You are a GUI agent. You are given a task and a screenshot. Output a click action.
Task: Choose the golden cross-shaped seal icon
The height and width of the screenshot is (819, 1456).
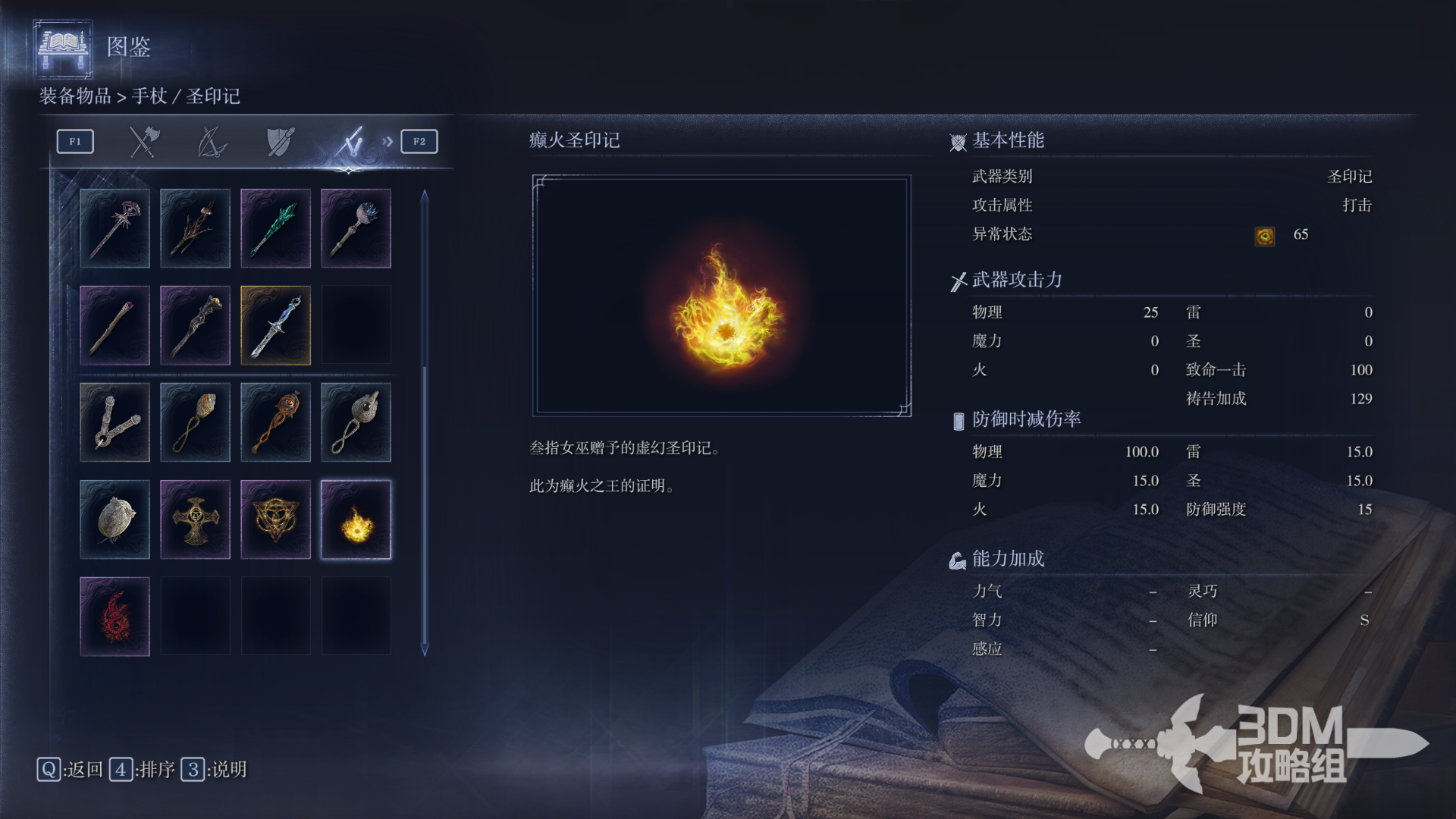pyautogui.click(x=195, y=519)
